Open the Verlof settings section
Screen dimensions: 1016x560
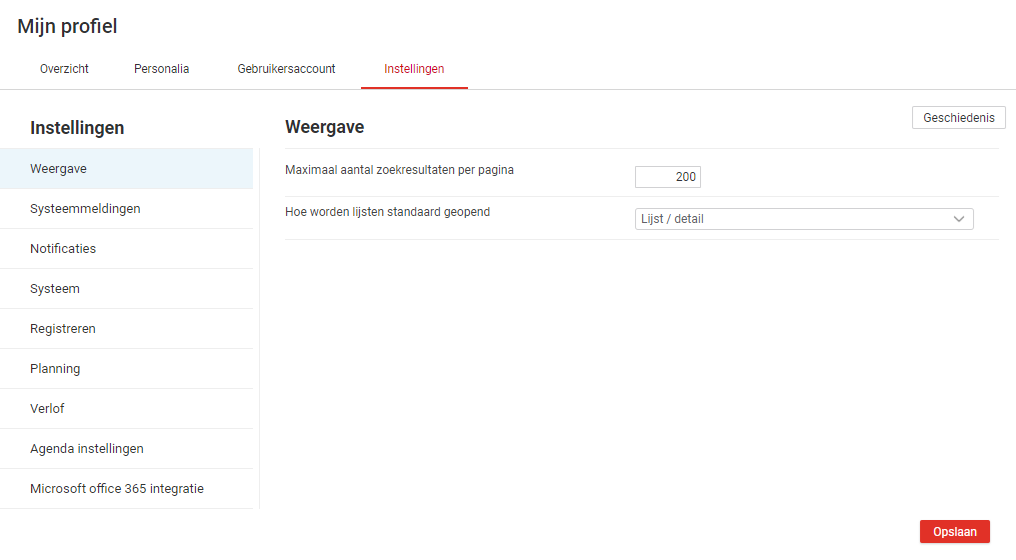coord(47,409)
